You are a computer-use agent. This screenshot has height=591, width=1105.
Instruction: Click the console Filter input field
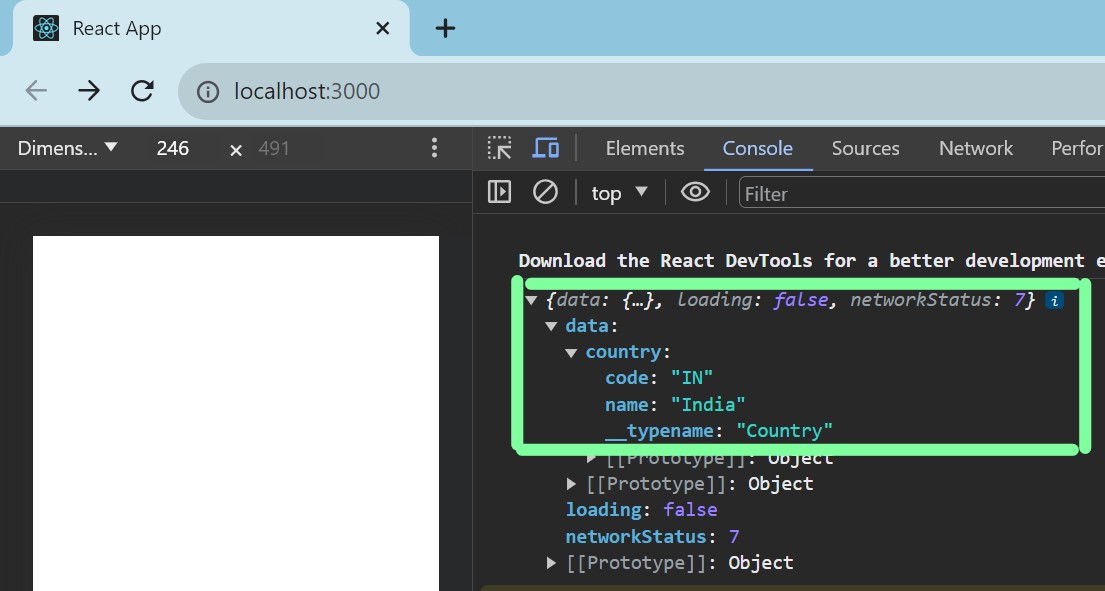[920, 193]
